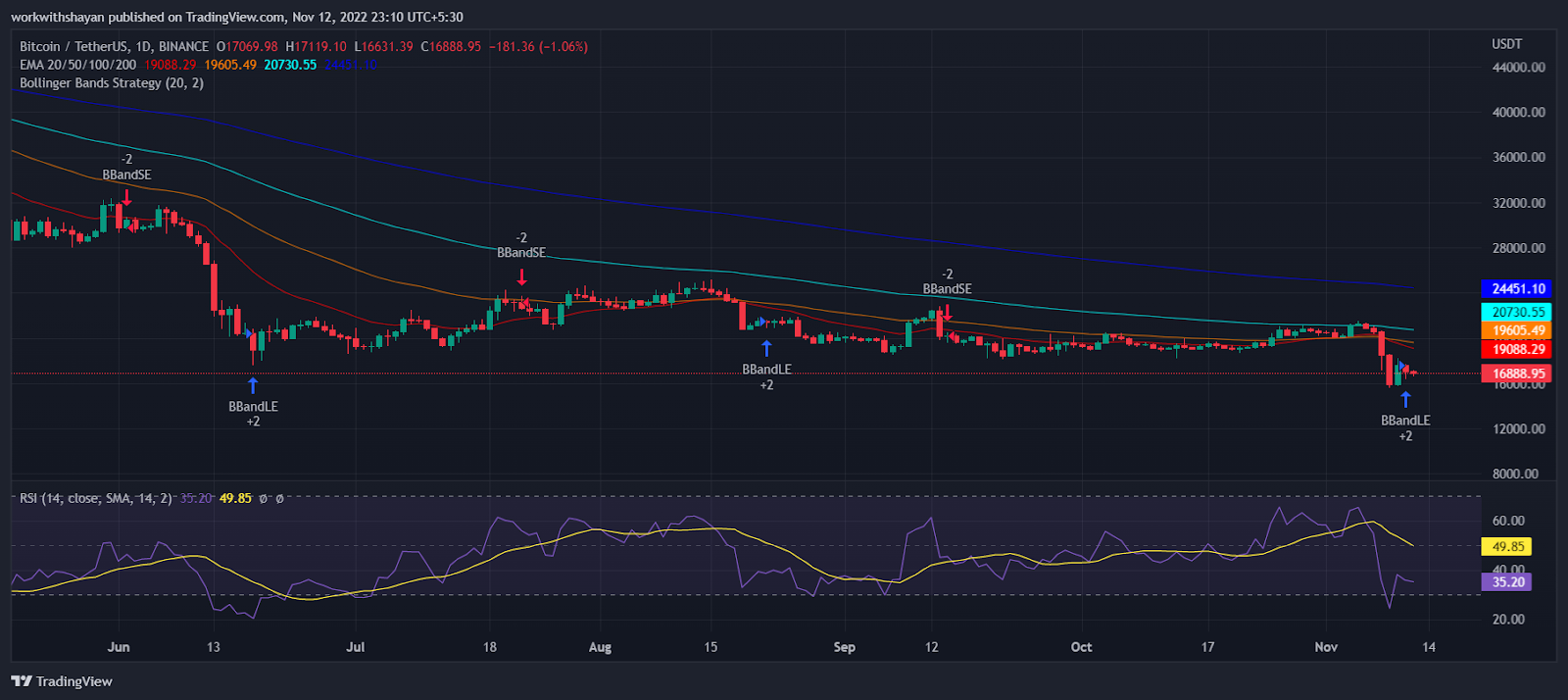The image size is (1568, 700).
Task: Click the blue buy arrow above June BBandLE
Action: (x=253, y=385)
